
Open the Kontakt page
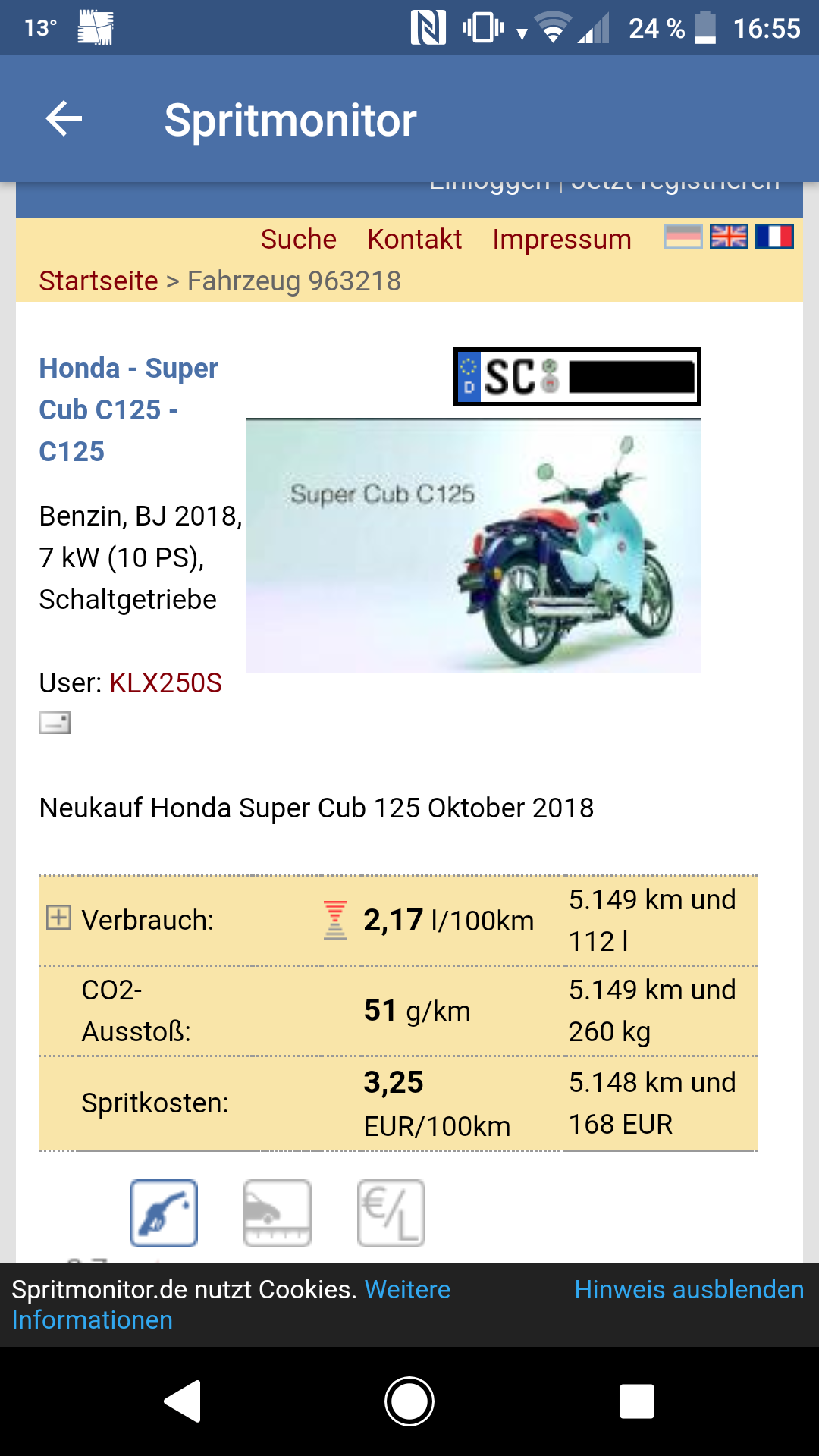[x=414, y=240]
